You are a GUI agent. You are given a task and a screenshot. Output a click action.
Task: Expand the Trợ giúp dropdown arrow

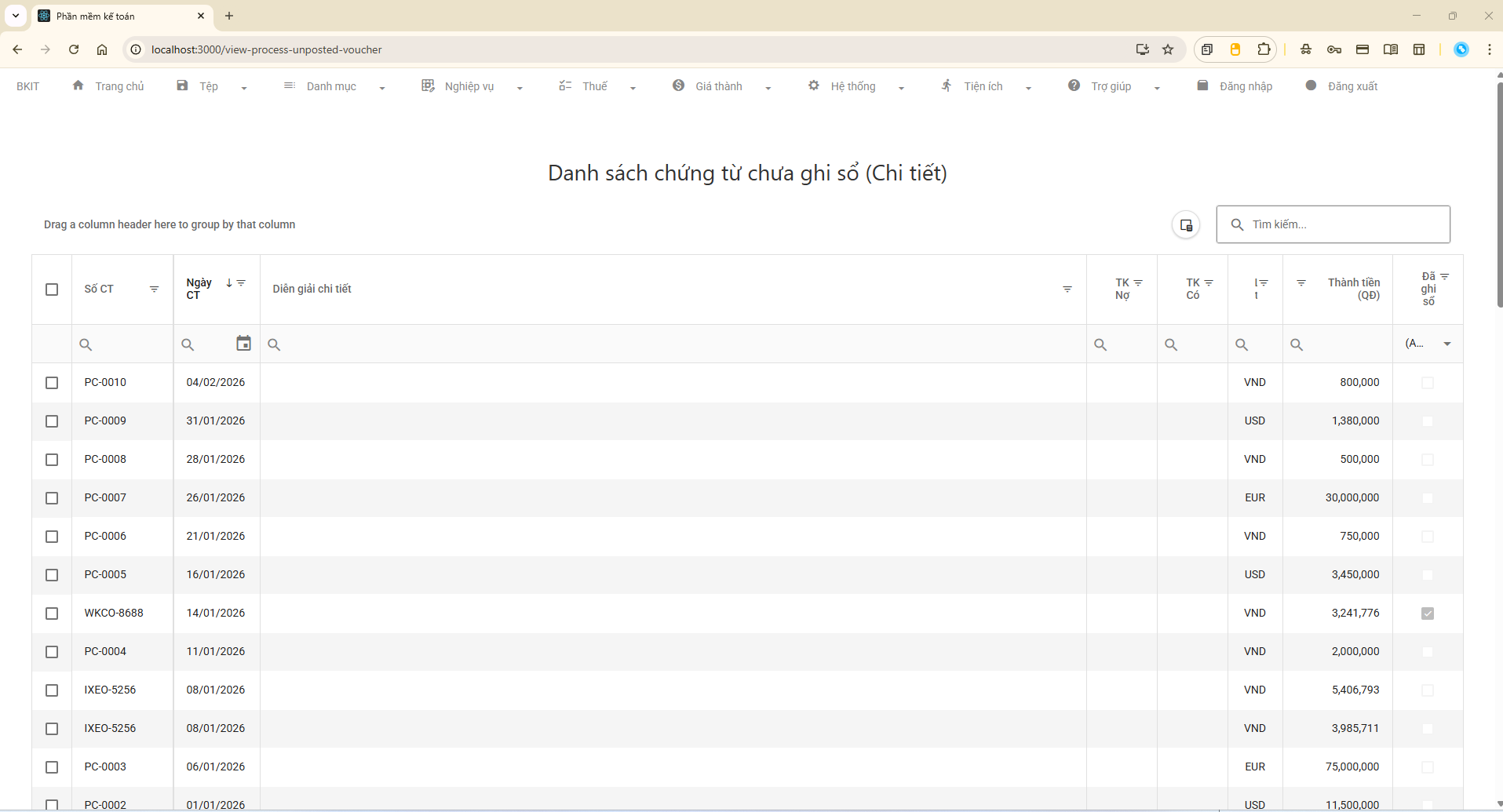click(x=1157, y=88)
